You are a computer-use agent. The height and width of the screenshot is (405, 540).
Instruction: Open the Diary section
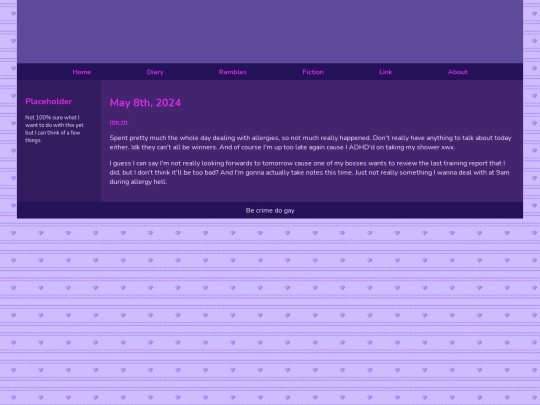pyautogui.click(x=155, y=72)
